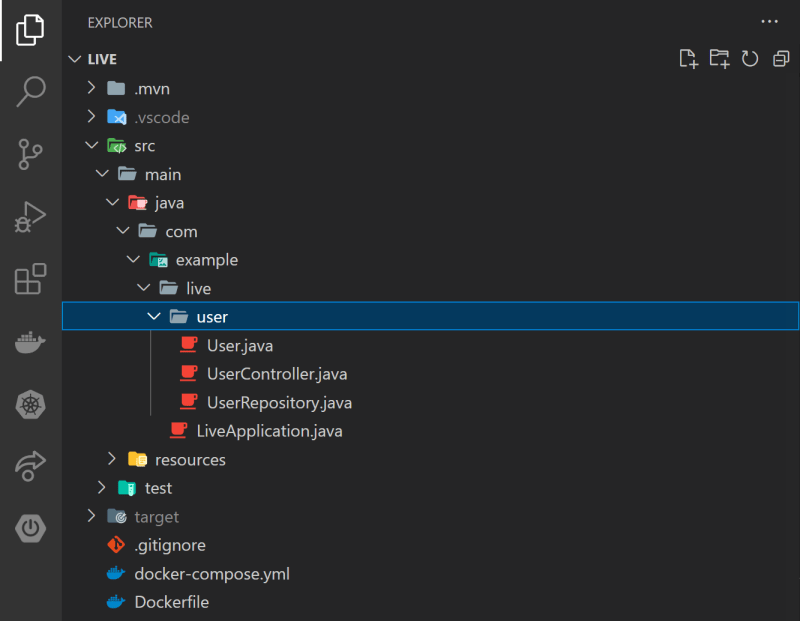Open UserController.java file
This screenshot has width=800, height=621.
pos(277,374)
